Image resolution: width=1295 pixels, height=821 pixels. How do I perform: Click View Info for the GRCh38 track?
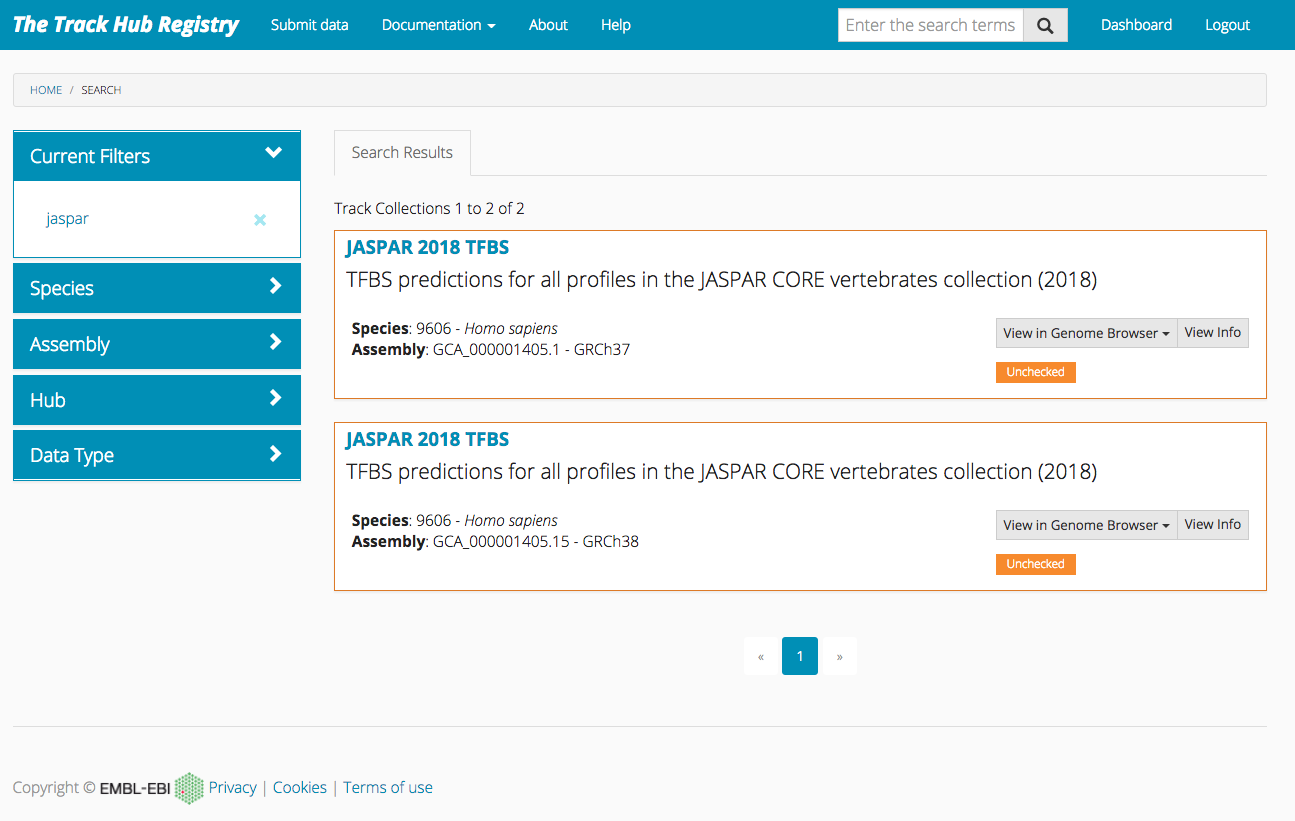coord(1213,525)
